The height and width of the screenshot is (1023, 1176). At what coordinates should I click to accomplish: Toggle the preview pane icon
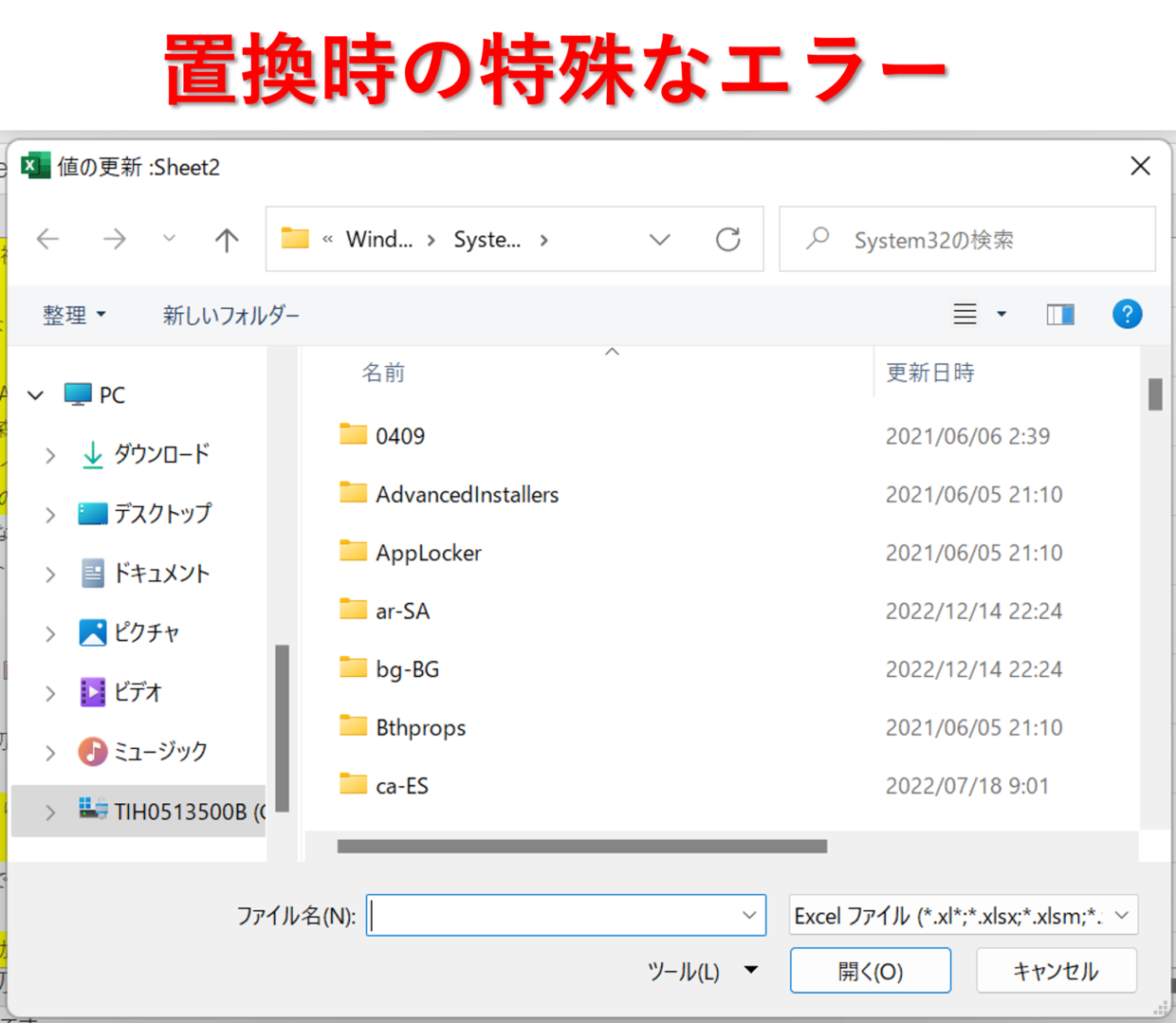point(1060,314)
